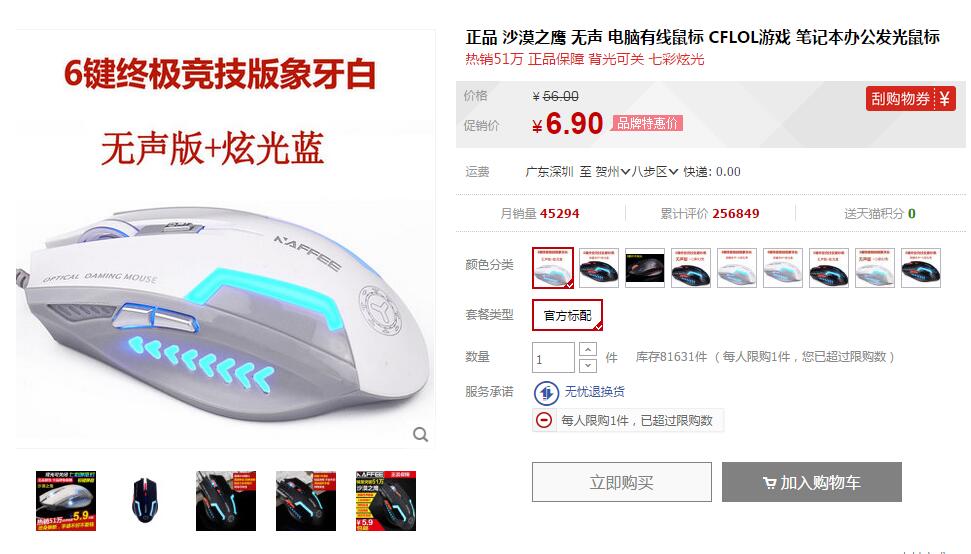Increase quantity with the up arrow
This screenshot has width=971, height=554.
pyautogui.click(x=588, y=349)
